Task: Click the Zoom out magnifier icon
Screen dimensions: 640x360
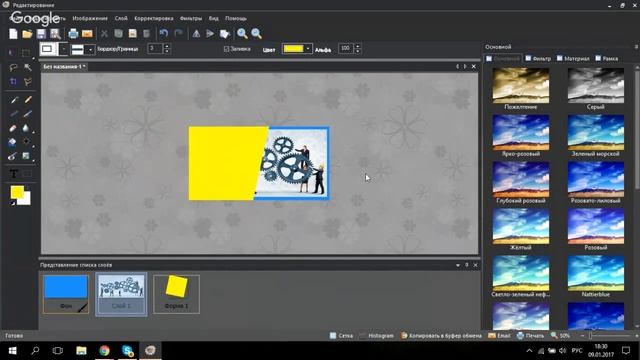Action: 256,33
